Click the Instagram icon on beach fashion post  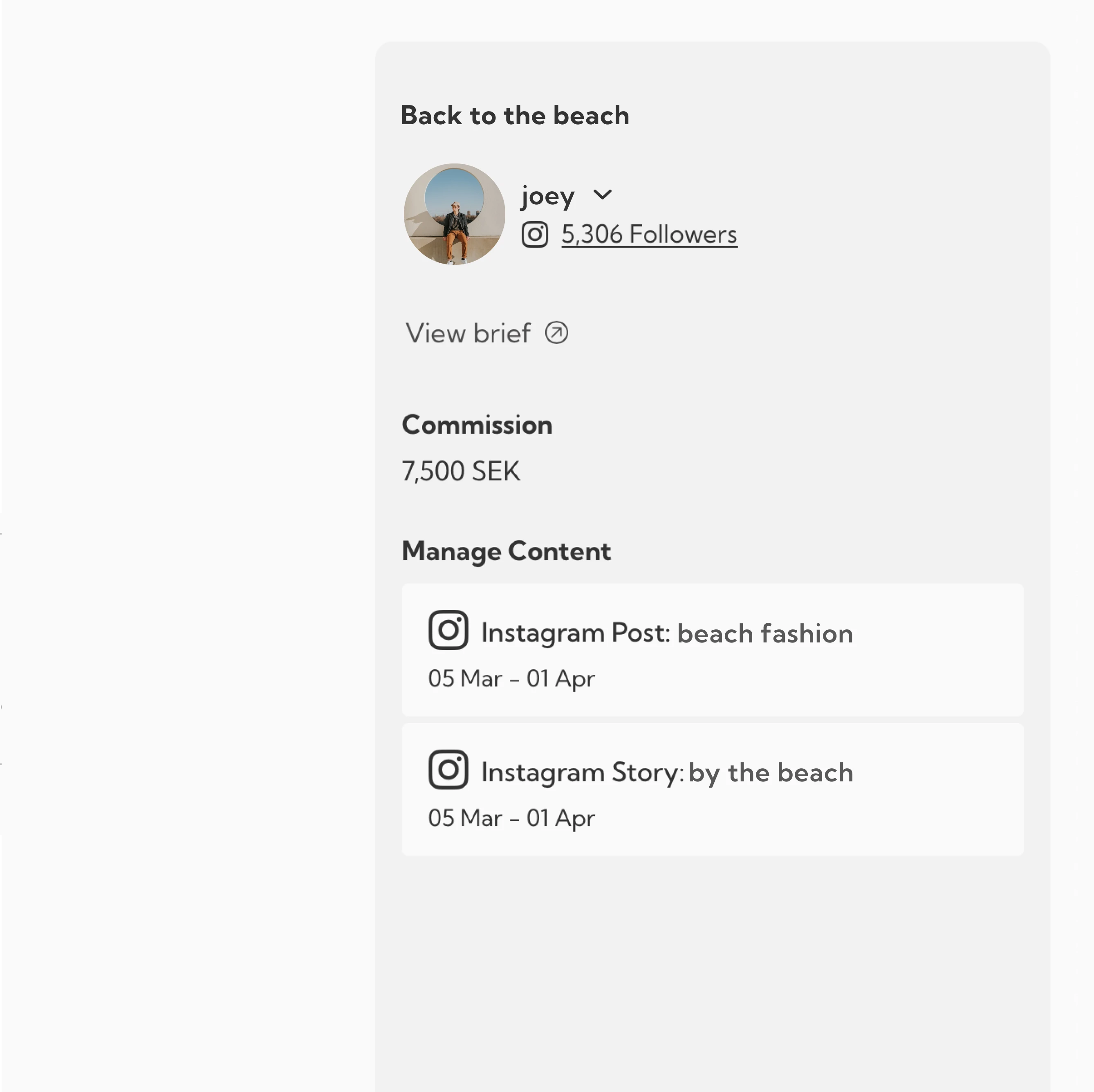coord(448,629)
